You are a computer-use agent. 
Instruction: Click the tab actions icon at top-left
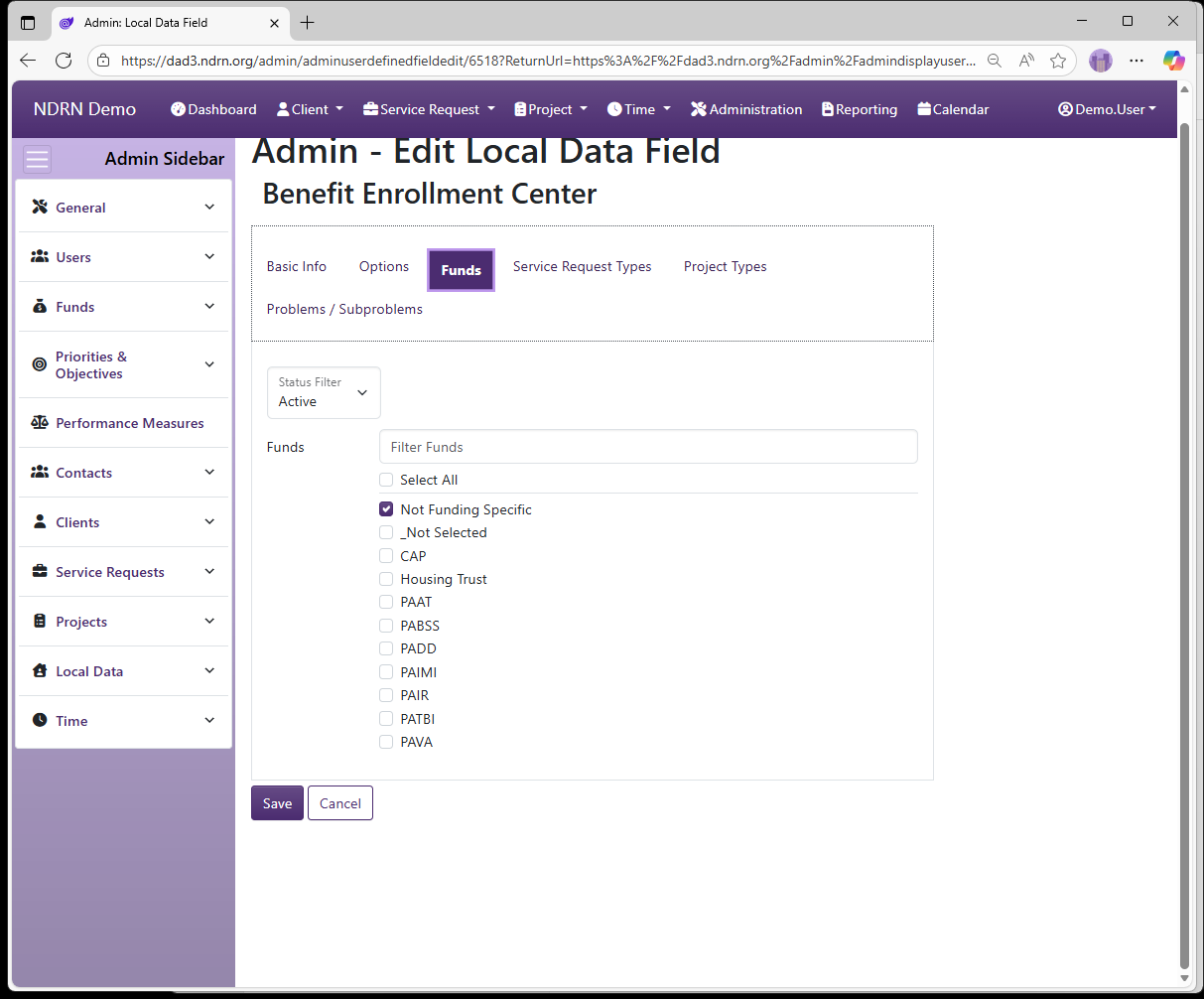tap(28, 22)
